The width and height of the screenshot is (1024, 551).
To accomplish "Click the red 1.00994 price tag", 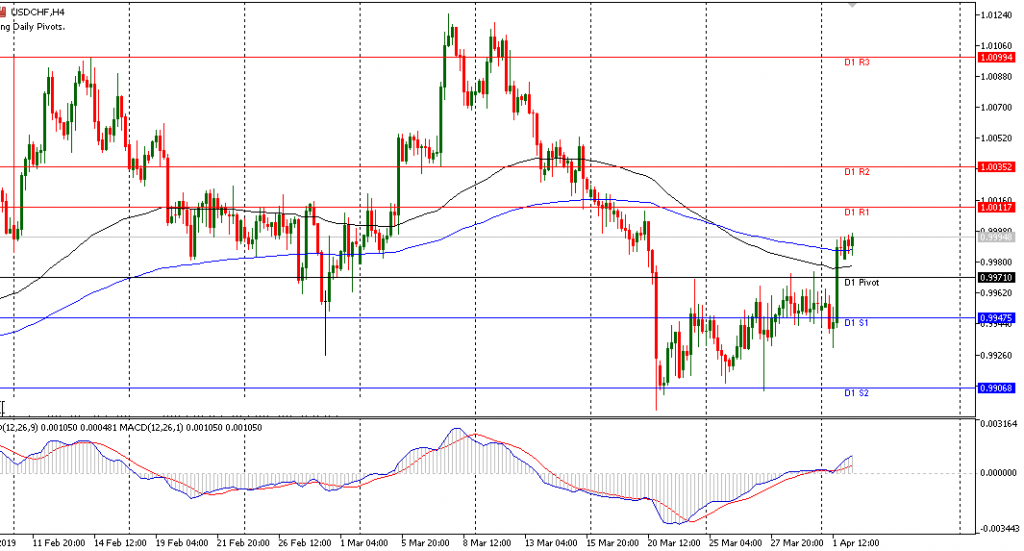I will point(997,58).
